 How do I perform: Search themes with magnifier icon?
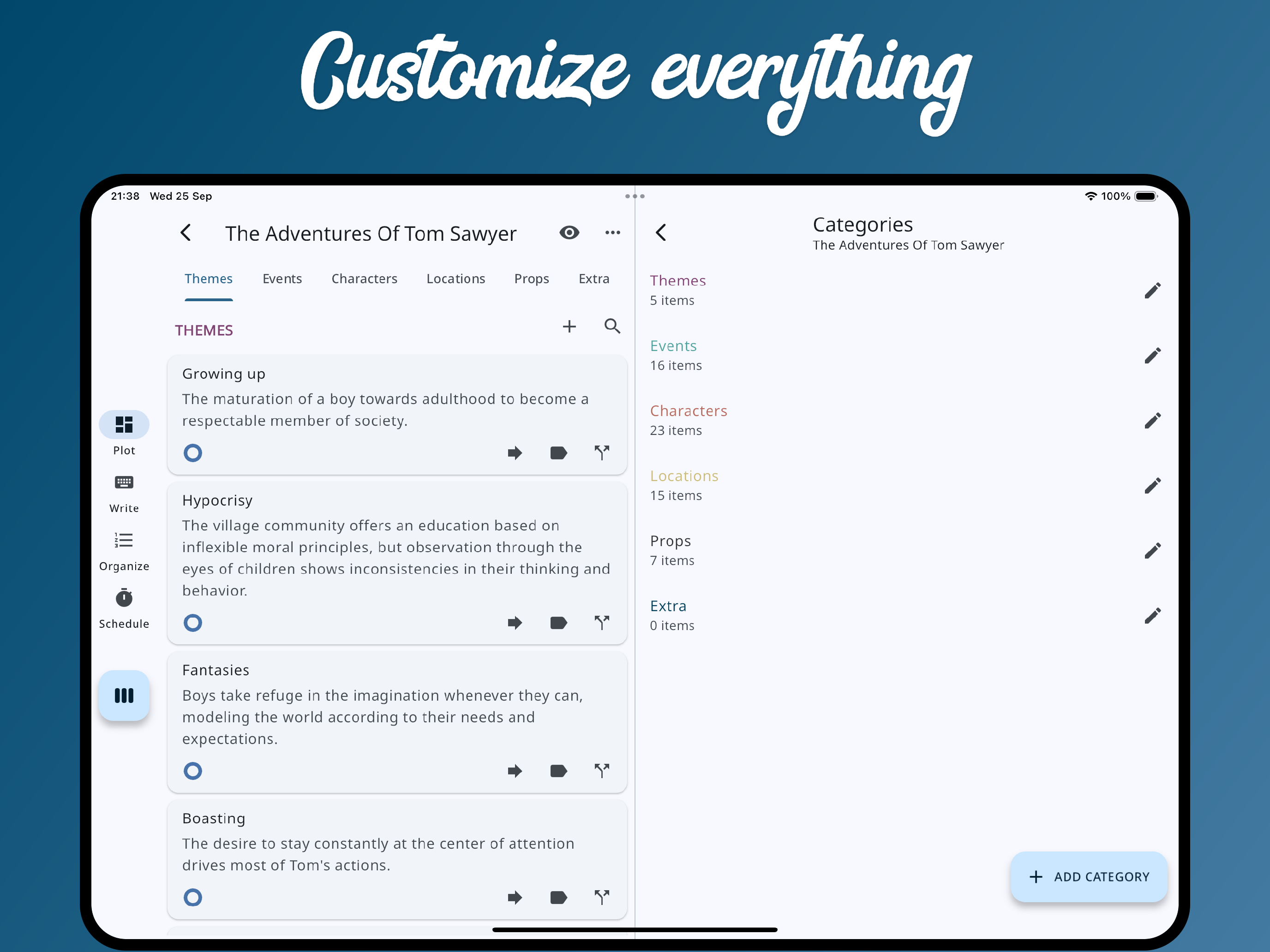(612, 327)
